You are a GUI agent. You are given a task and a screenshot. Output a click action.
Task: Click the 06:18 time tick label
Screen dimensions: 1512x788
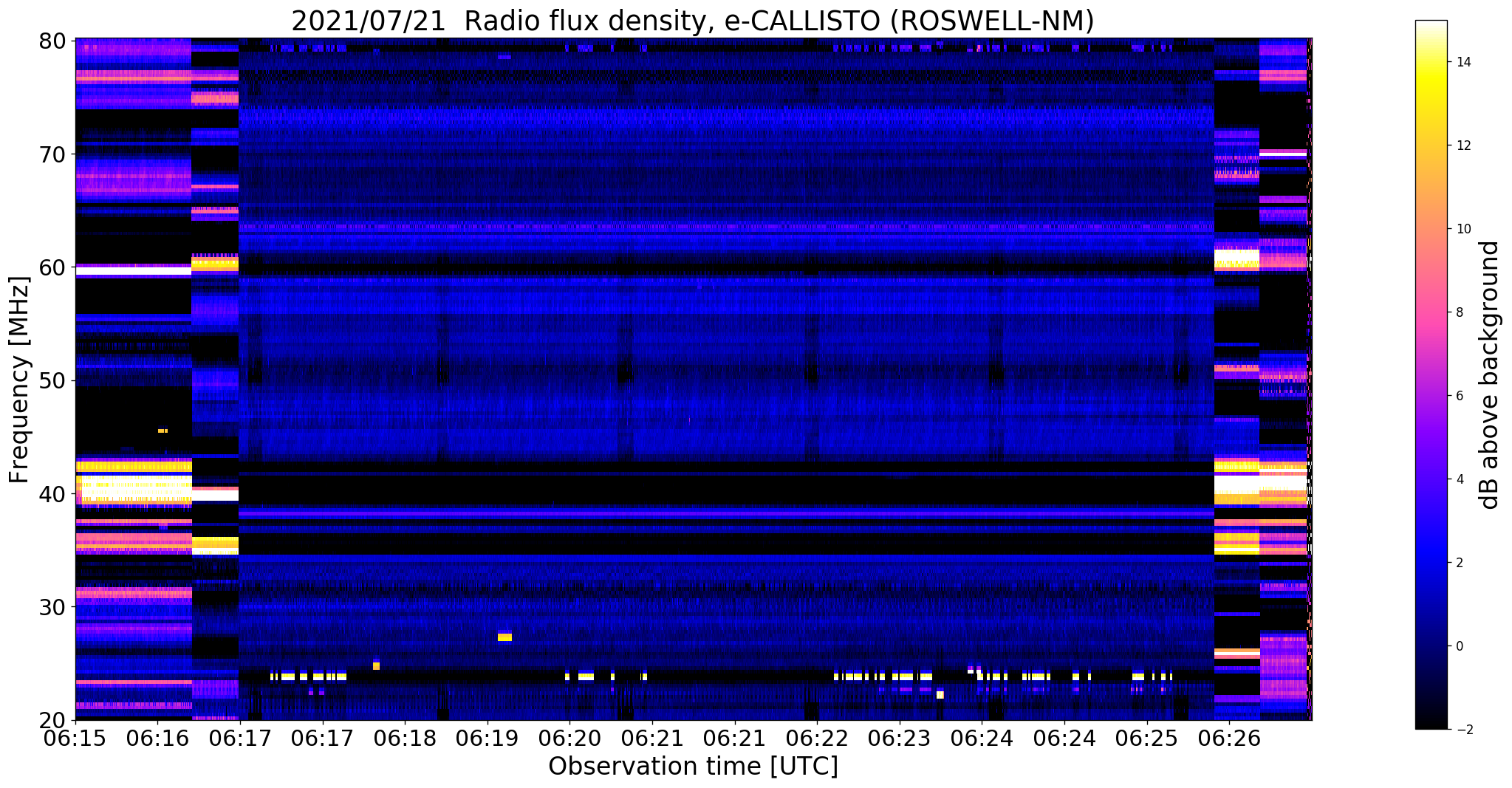click(x=404, y=738)
